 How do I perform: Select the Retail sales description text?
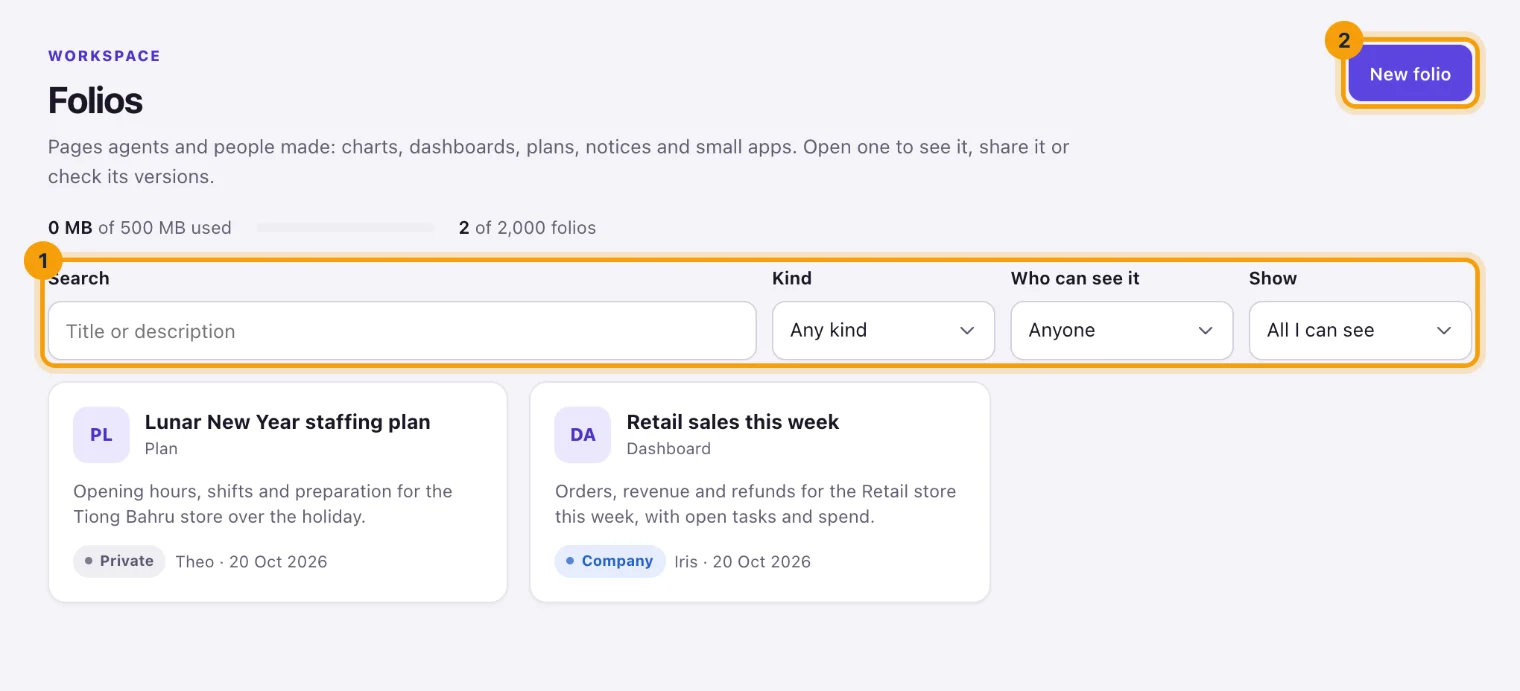pos(755,504)
